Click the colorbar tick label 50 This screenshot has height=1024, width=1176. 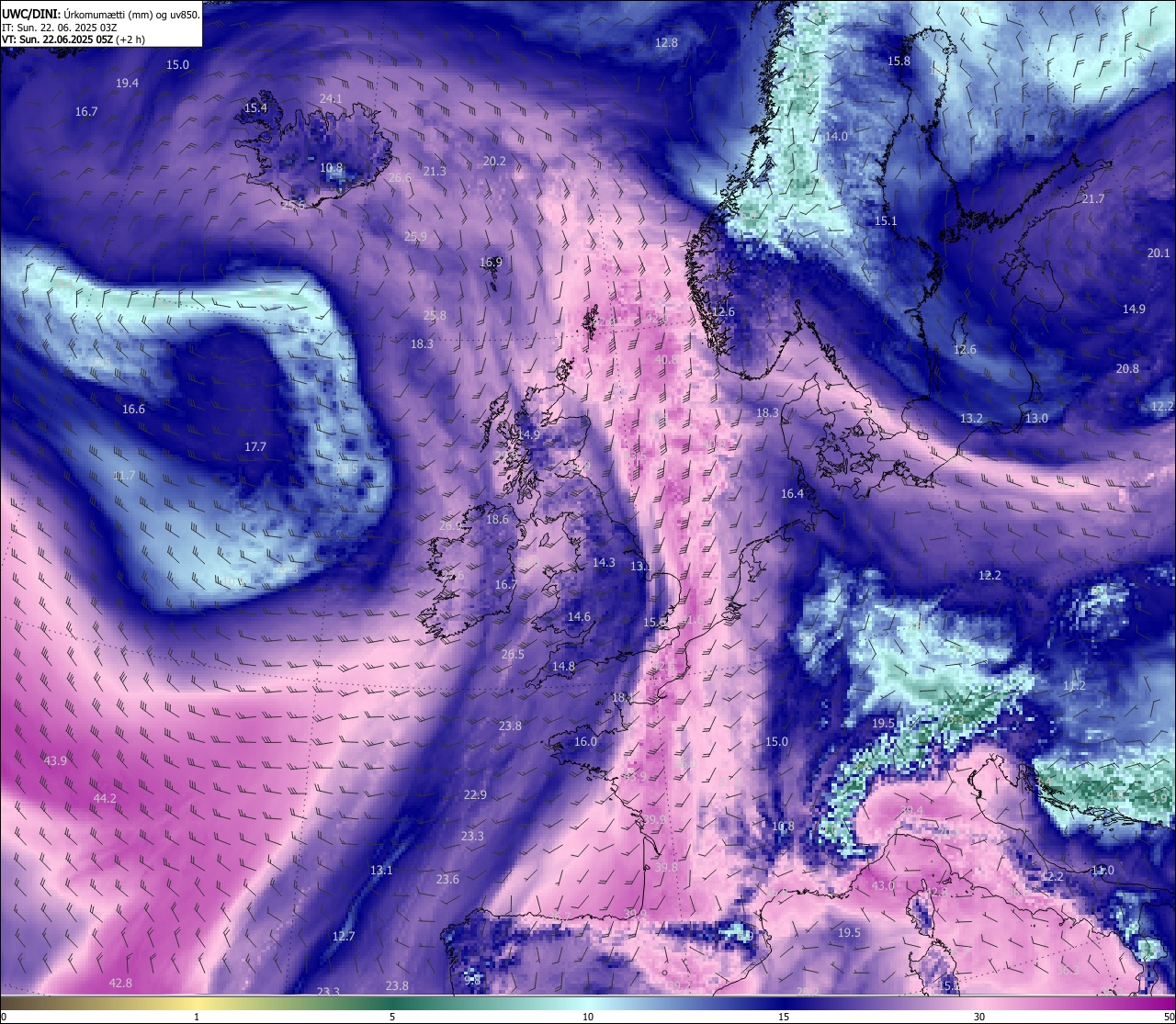tap(1169, 1017)
